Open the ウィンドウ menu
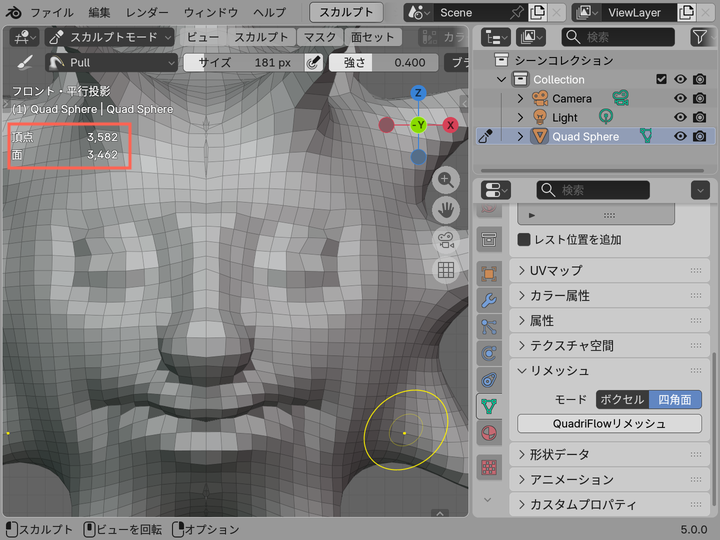 point(211,12)
